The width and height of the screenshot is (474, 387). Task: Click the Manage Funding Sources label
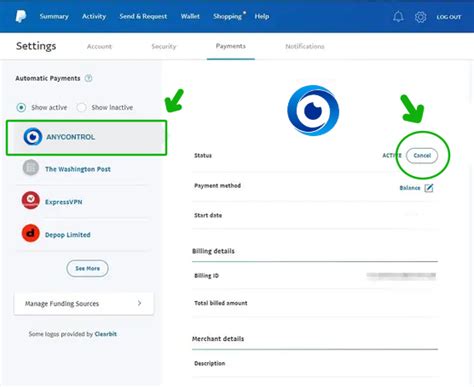pyautogui.click(x=62, y=304)
